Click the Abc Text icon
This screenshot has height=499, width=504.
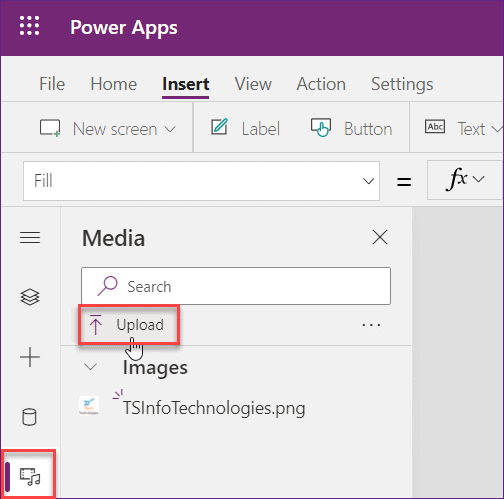[435, 127]
